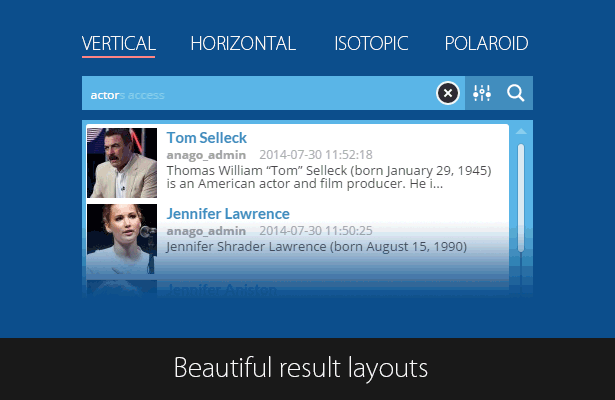Click Jennifer Lawrence's thumbnail photo
Image resolution: width=615 pixels, height=400 pixels.
(122, 239)
